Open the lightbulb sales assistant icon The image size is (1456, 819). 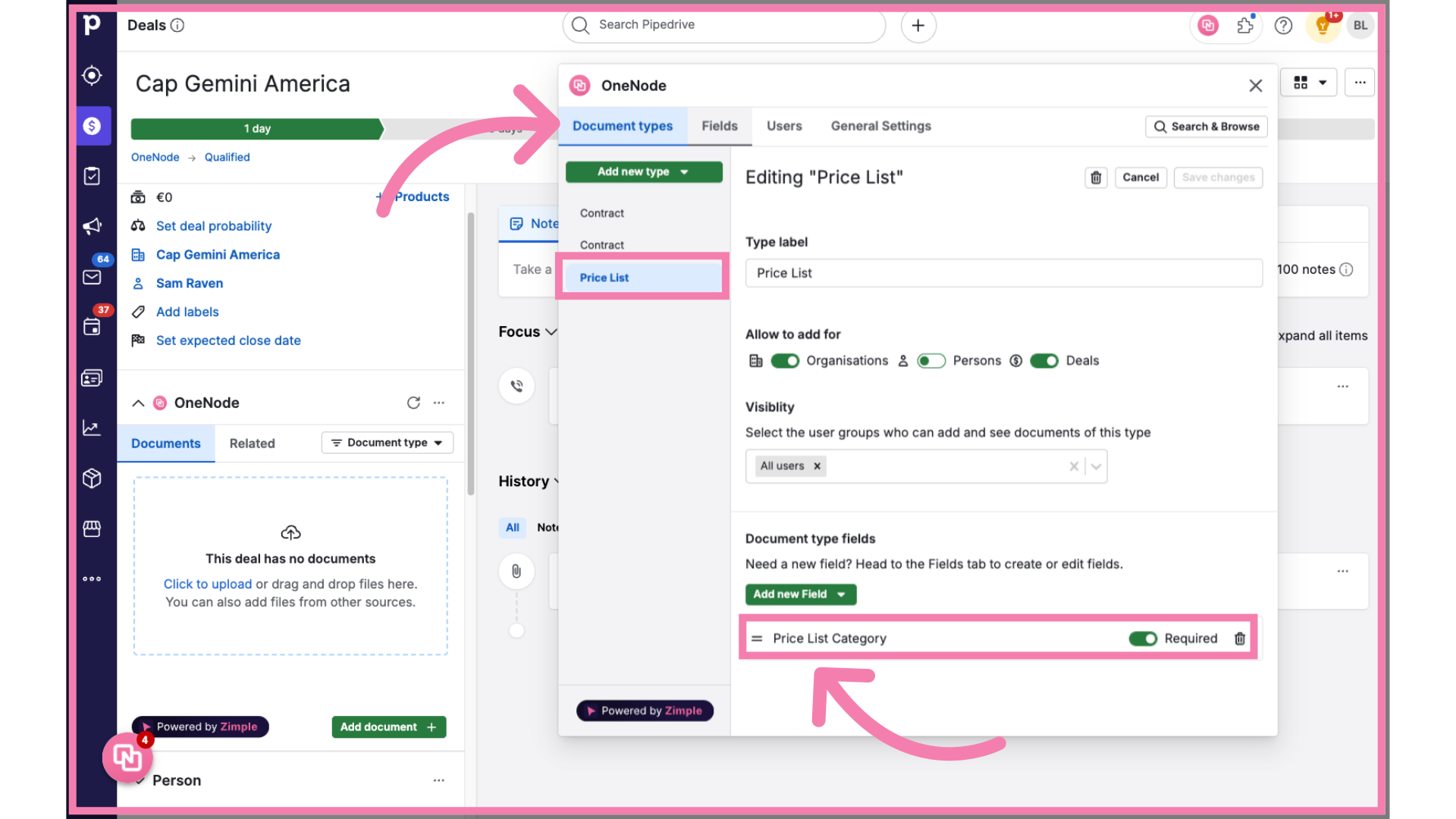click(1323, 26)
